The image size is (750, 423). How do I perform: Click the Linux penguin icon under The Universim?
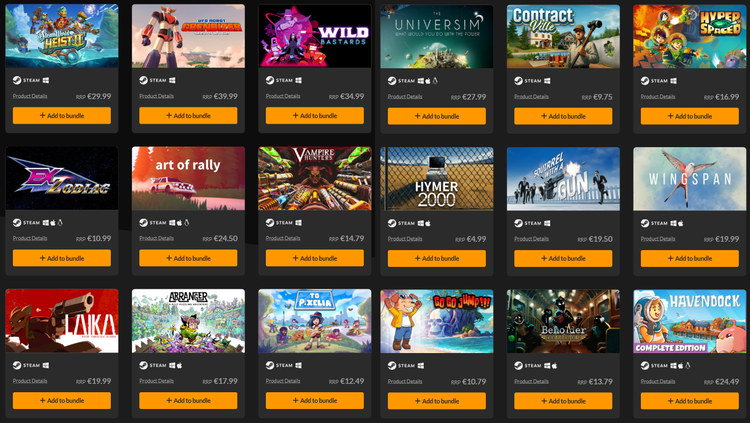pos(435,81)
